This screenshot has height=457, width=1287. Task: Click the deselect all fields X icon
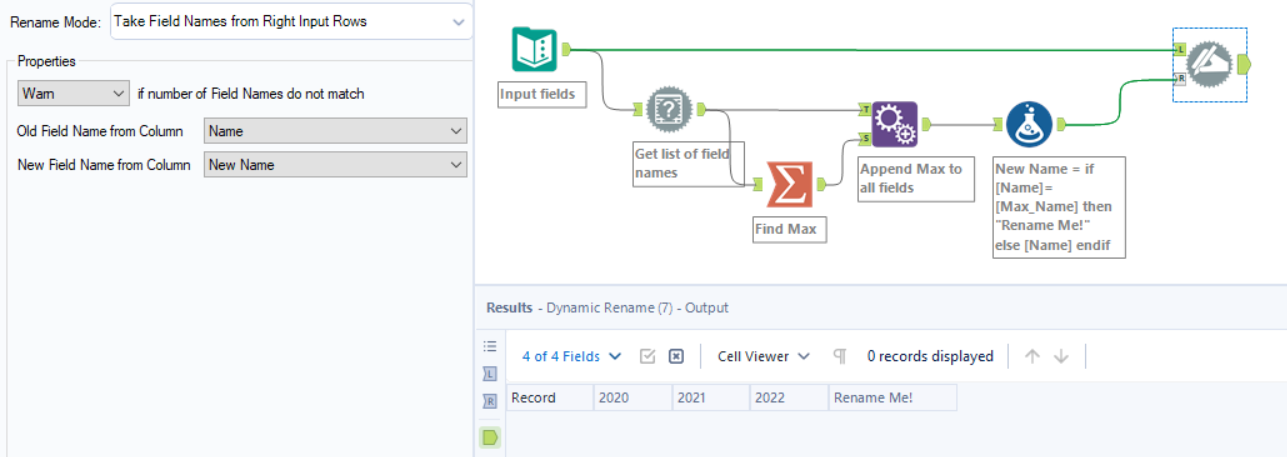coord(676,357)
